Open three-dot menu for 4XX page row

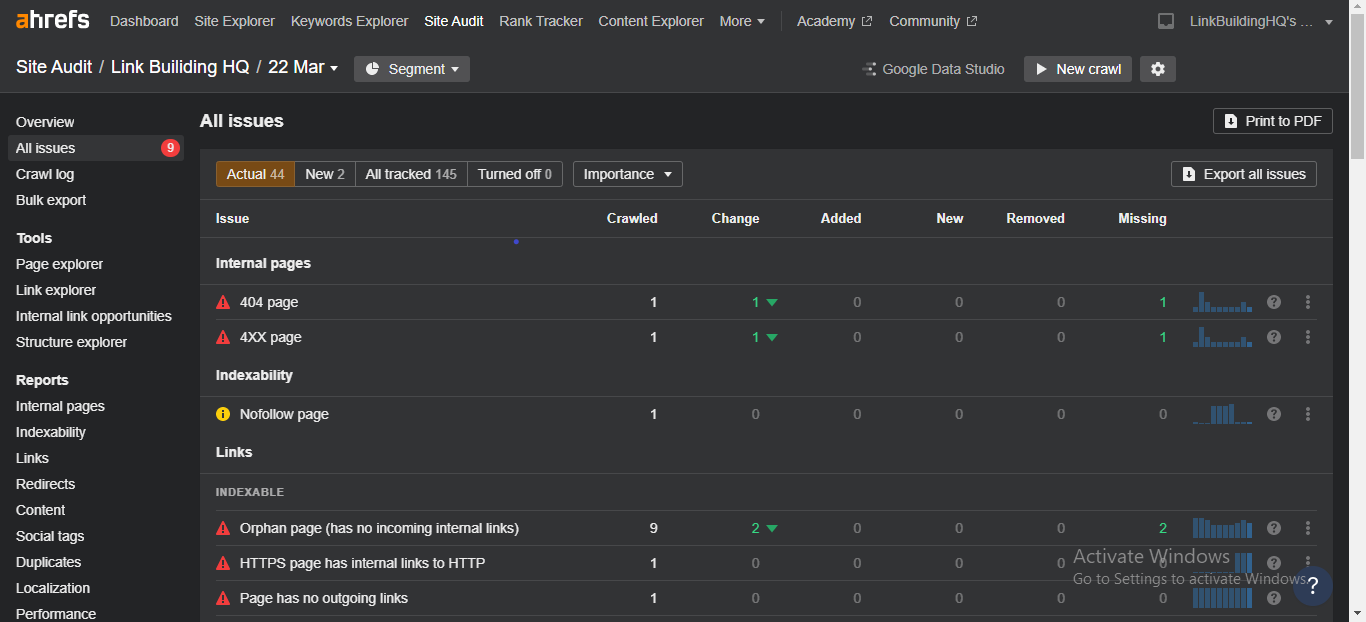coord(1308,337)
